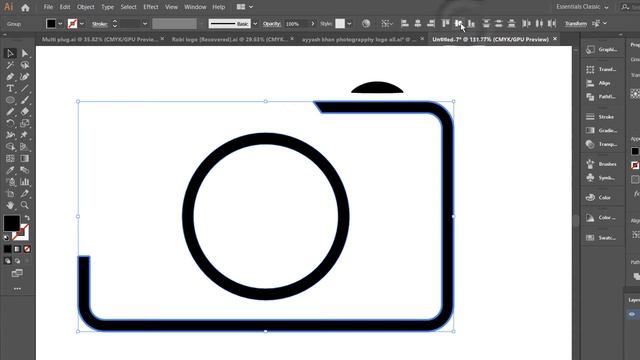Click Horizontal Align Left icon
This screenshot has height=360, width=640.
404,24
